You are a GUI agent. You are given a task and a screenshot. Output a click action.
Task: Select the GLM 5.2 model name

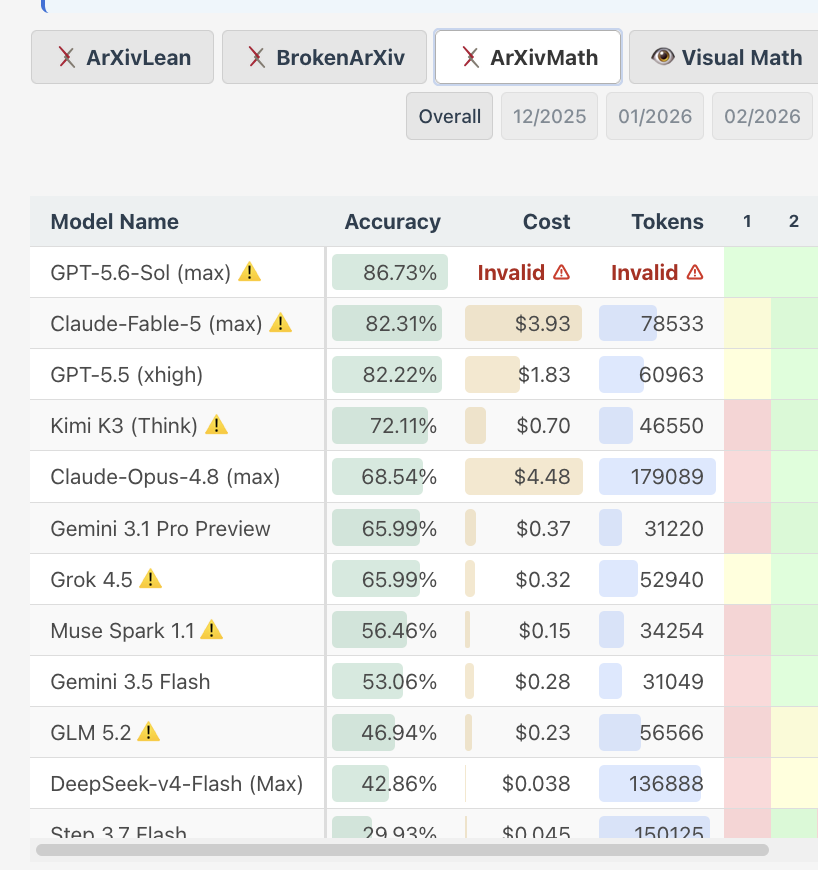click(x=90, y=733)
